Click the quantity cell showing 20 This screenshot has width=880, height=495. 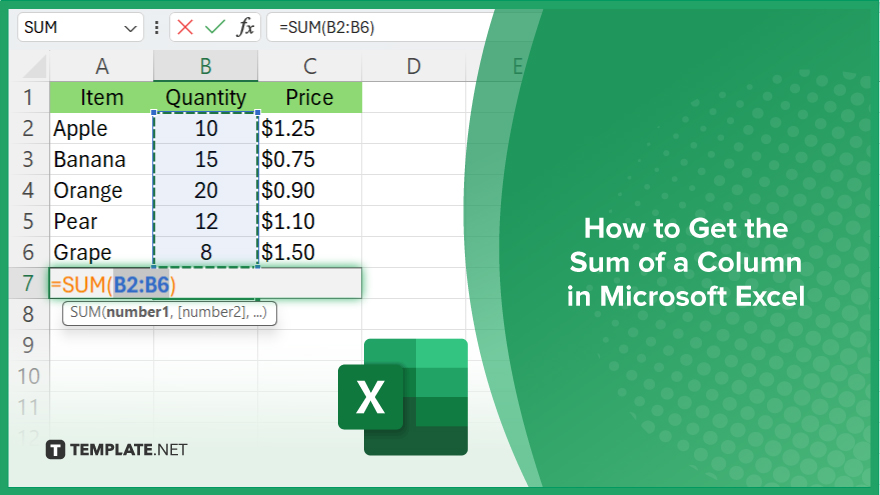pos(205,190)
